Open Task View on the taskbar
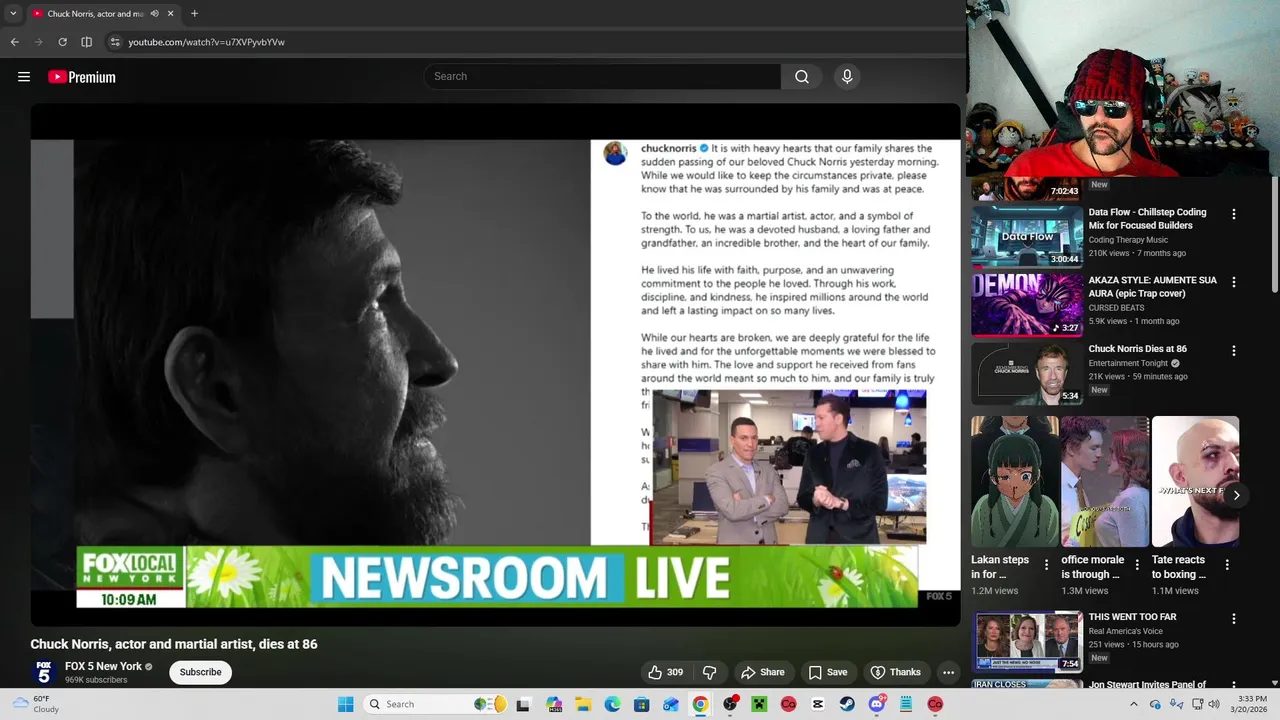Screen dimensions: 1280x720 coord(523,704)
